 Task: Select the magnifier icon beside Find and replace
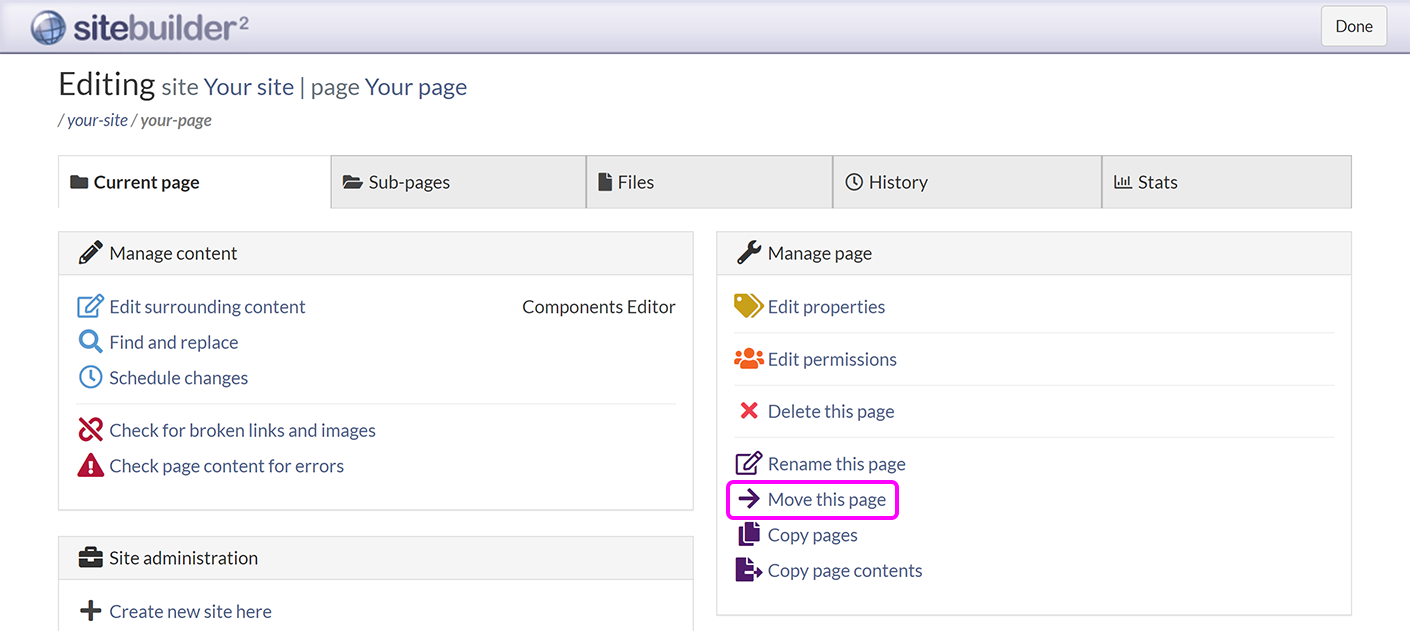coord(91,342)
